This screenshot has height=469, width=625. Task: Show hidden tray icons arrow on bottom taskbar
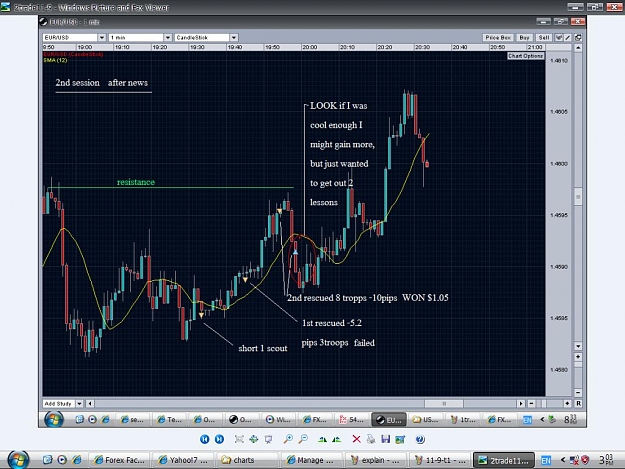coord(563,460)
